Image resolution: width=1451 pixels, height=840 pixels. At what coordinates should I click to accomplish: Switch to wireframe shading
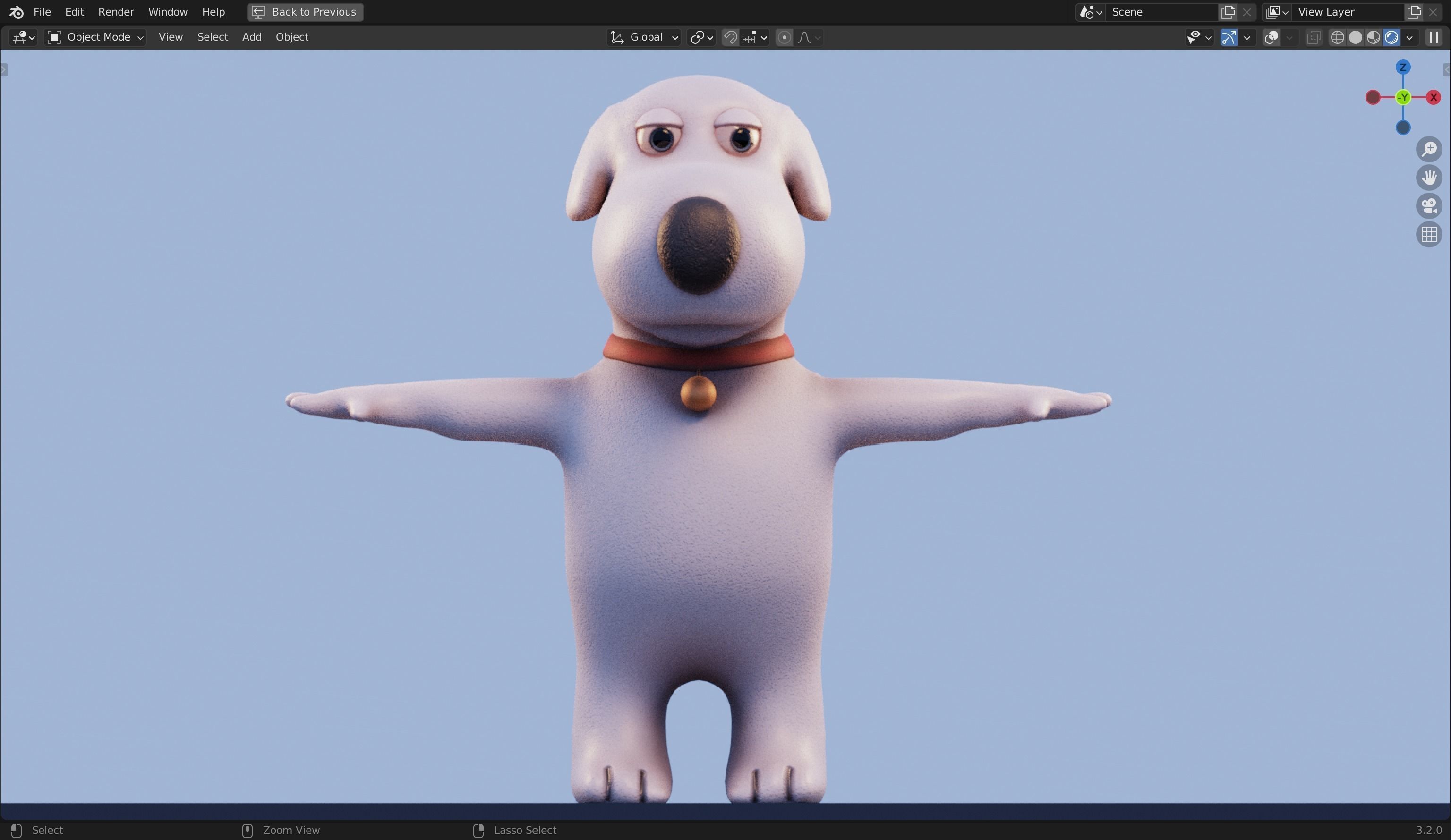(x=1337, y=37)
